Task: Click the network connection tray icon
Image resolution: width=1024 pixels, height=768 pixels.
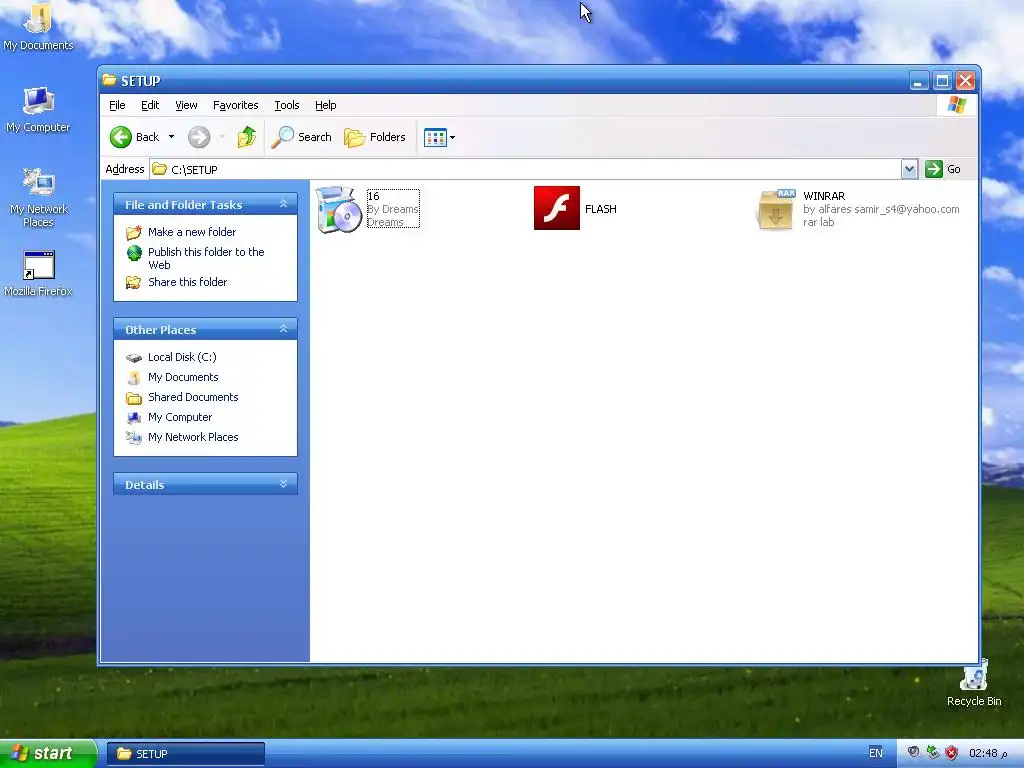Action: click(933, 752)
